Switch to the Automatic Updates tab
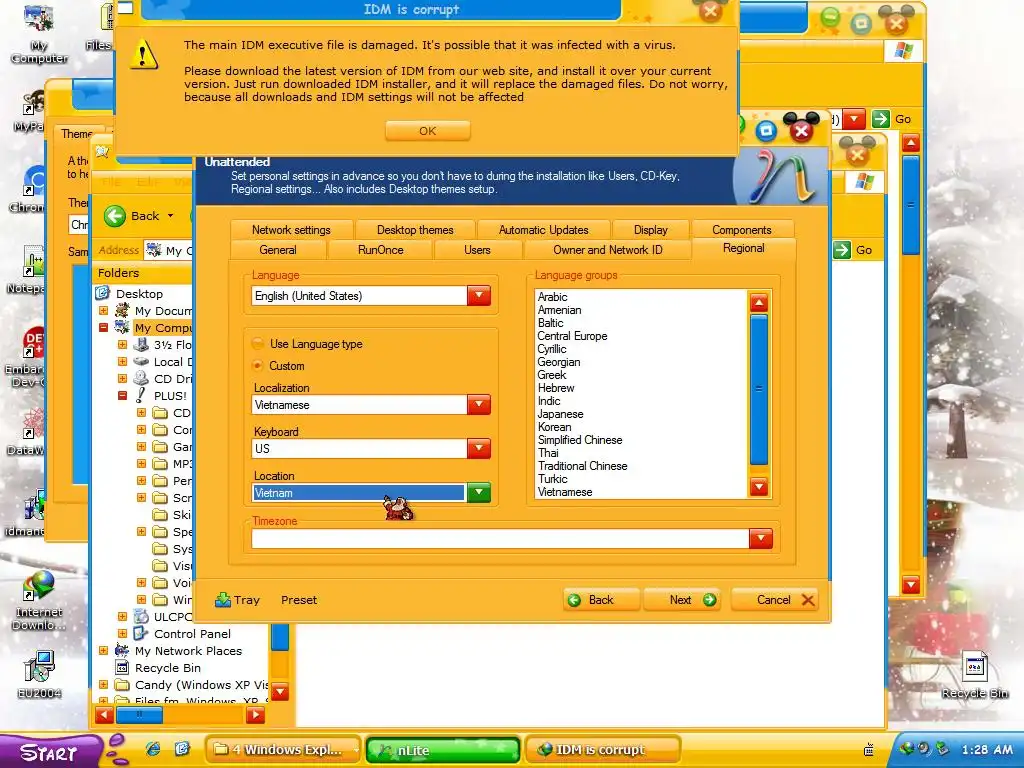Screen dimensions: 1024x768 pyautogui.click(x=543, y=230)
